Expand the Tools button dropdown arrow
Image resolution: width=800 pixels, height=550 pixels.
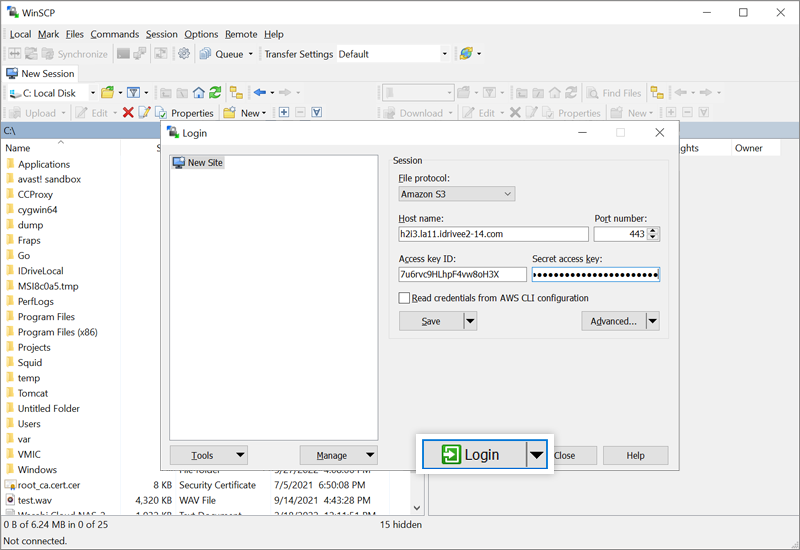coord(240,455)
